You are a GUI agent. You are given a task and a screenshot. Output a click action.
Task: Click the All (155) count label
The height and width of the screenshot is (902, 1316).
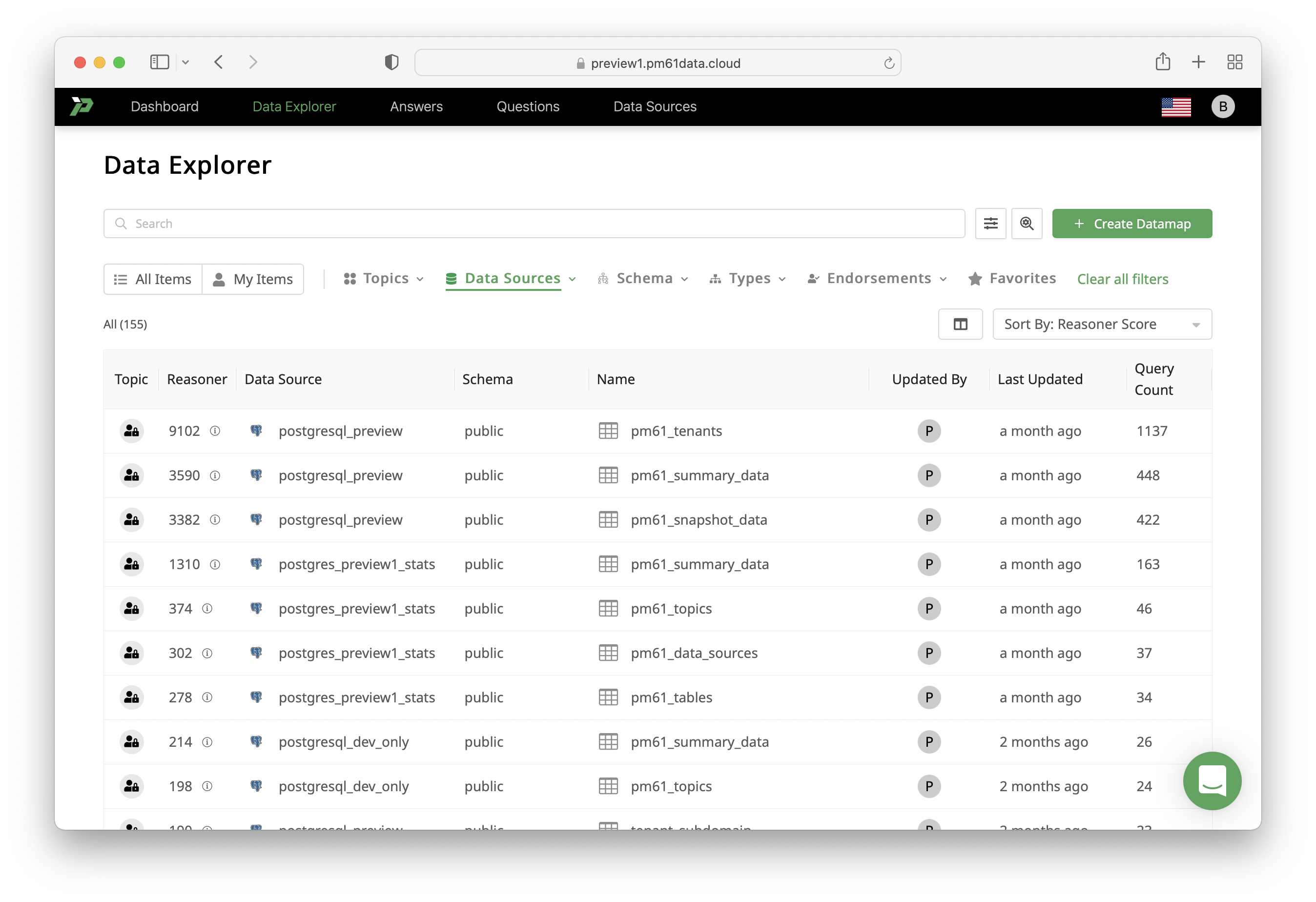[x=125, y=324]
